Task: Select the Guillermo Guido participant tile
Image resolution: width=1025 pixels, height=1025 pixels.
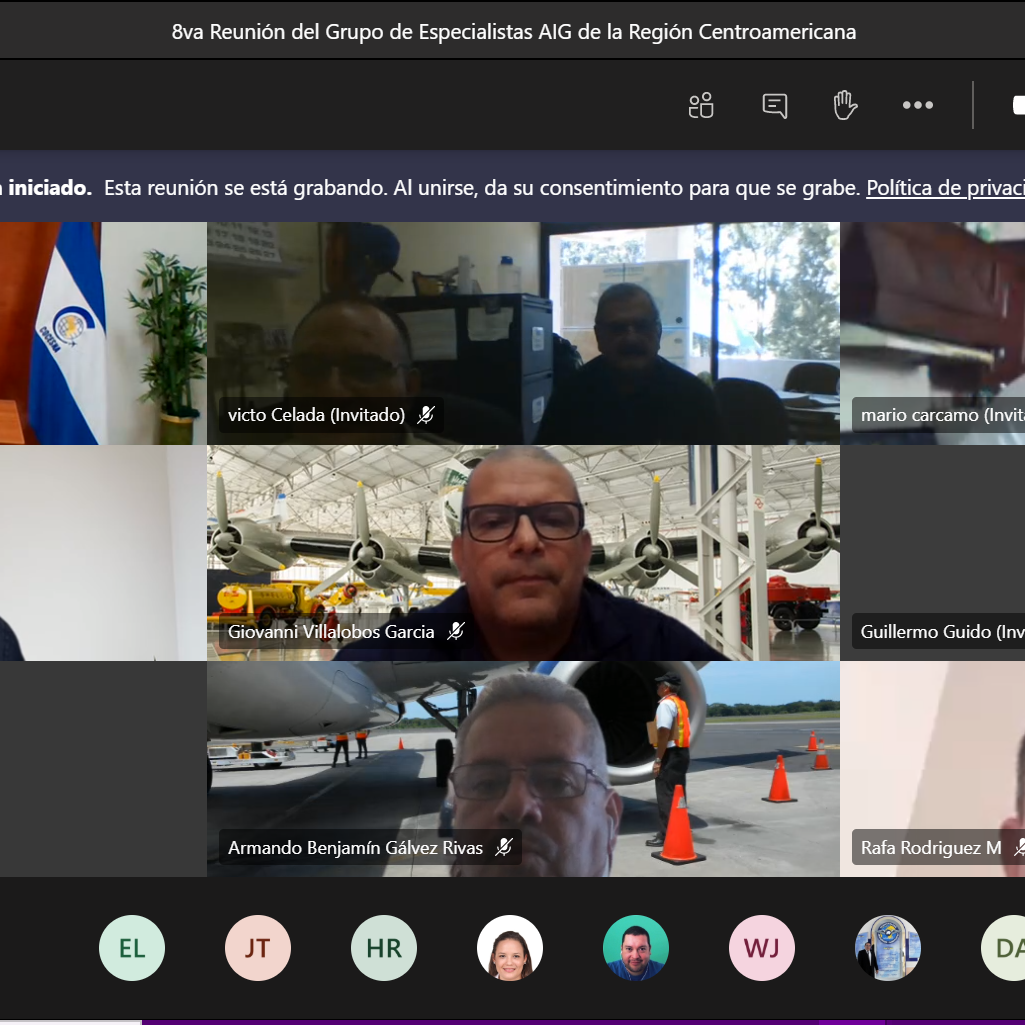Action: pos(932,540)
